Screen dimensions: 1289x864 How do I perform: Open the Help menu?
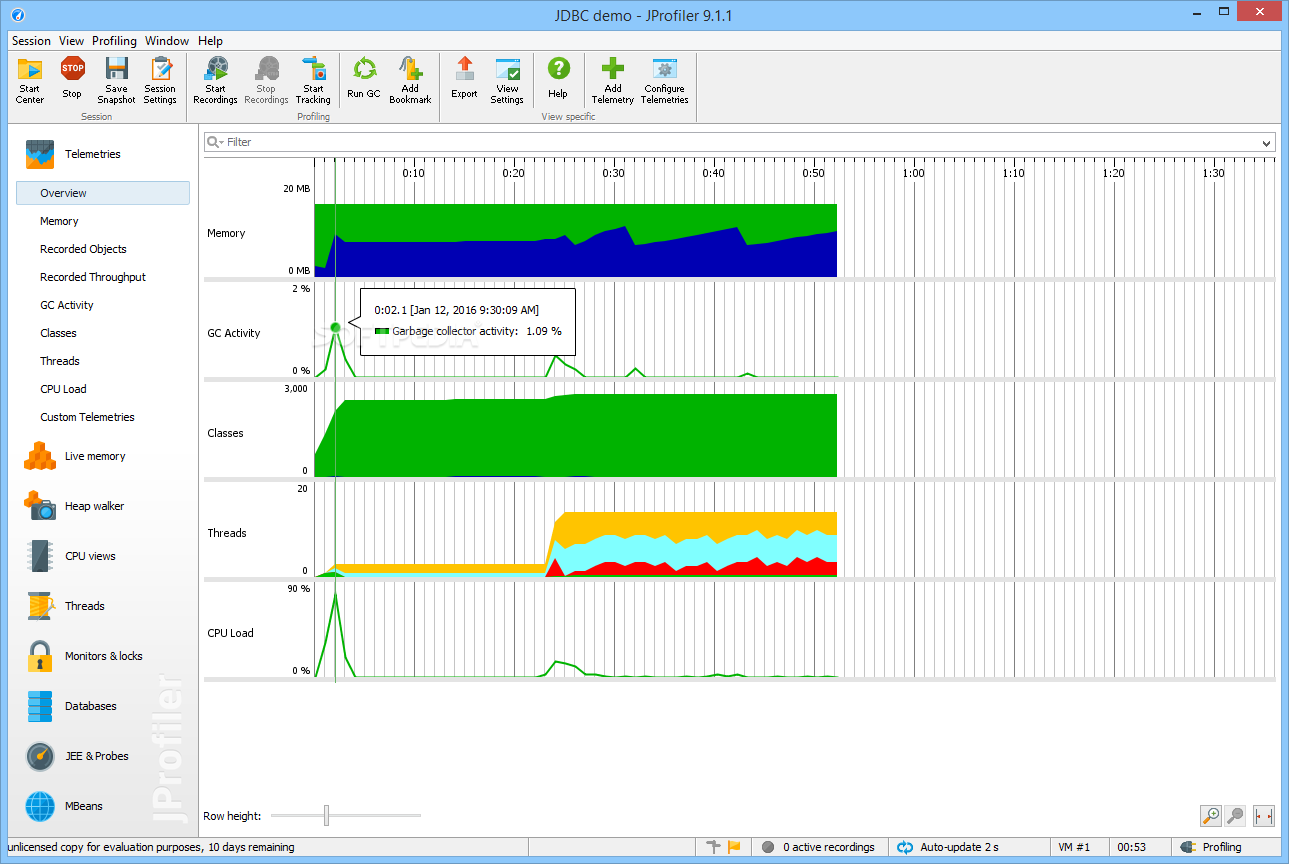point(210,41)
